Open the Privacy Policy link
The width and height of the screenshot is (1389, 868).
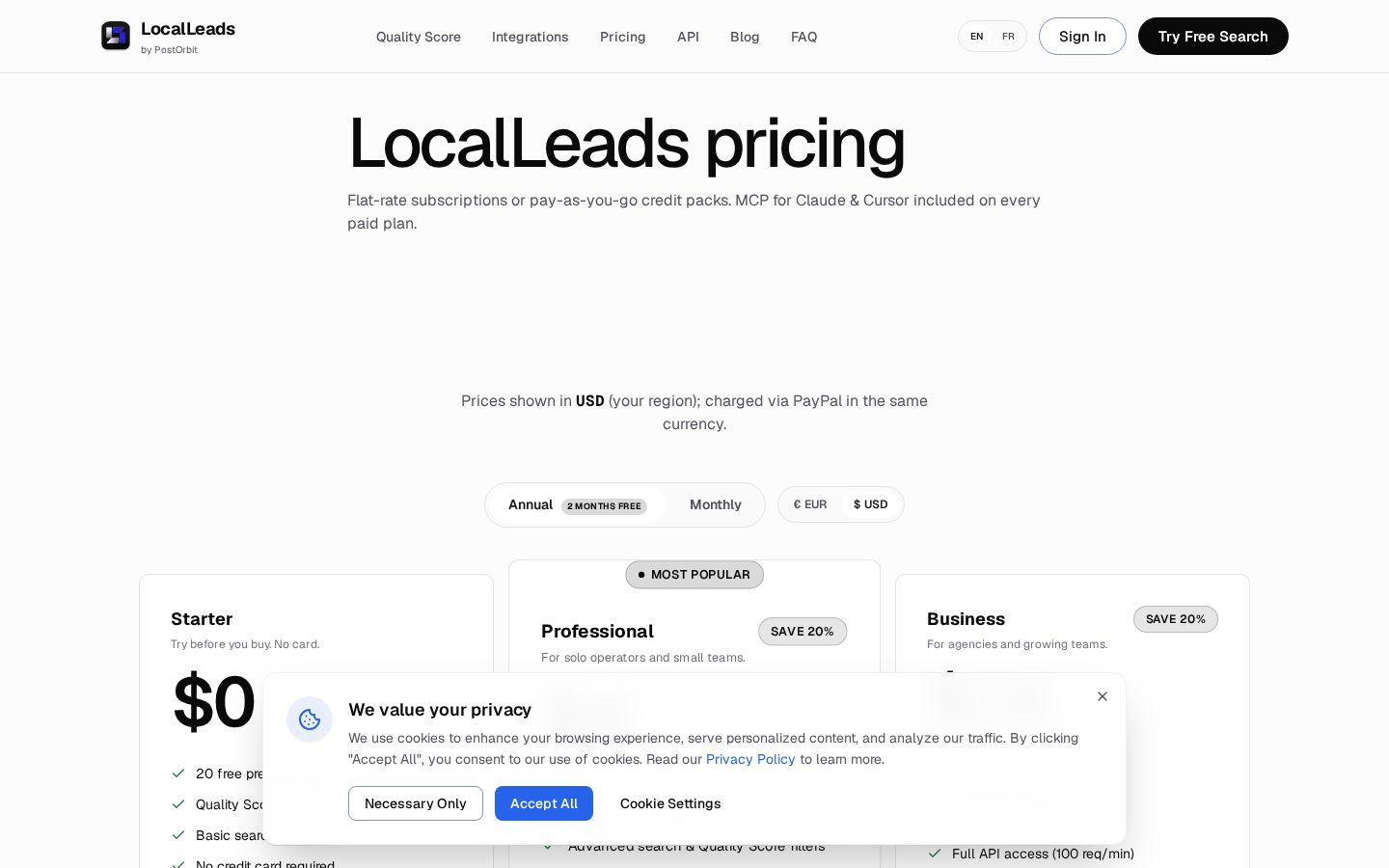click(x=750, y=759)
